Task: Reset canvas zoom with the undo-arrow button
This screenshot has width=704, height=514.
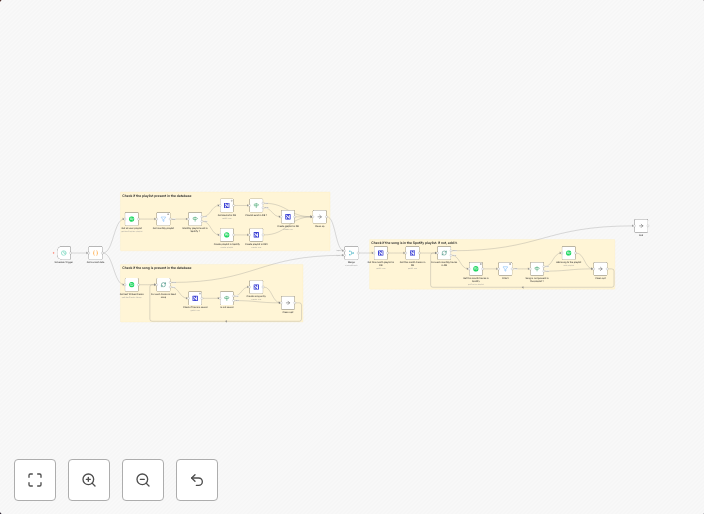Action: pyautogui.click(x=197, y=480)
